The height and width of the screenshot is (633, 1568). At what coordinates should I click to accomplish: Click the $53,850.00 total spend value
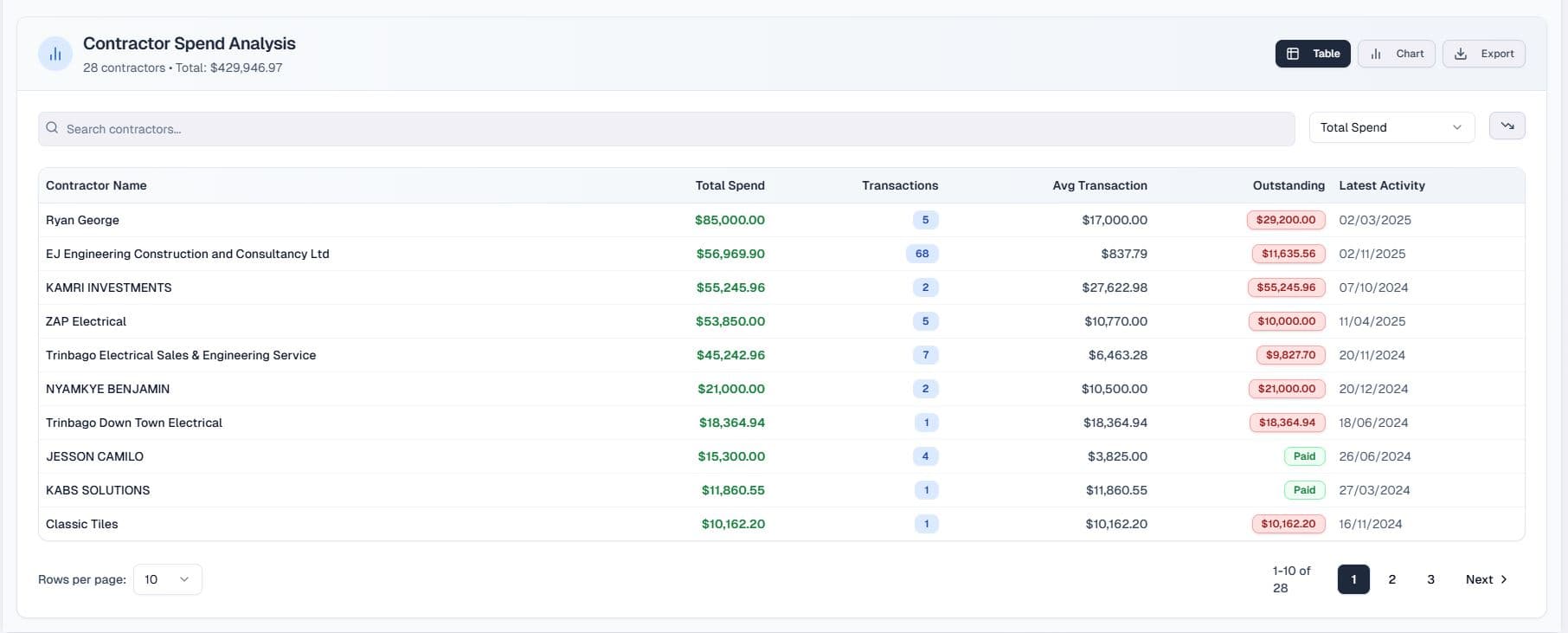730,321
